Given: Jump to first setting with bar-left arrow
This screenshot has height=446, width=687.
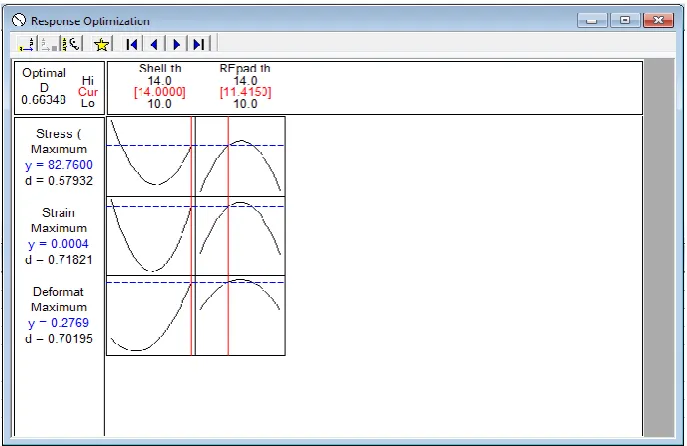Looking at the screenshot, I should (x=131, y=44).
